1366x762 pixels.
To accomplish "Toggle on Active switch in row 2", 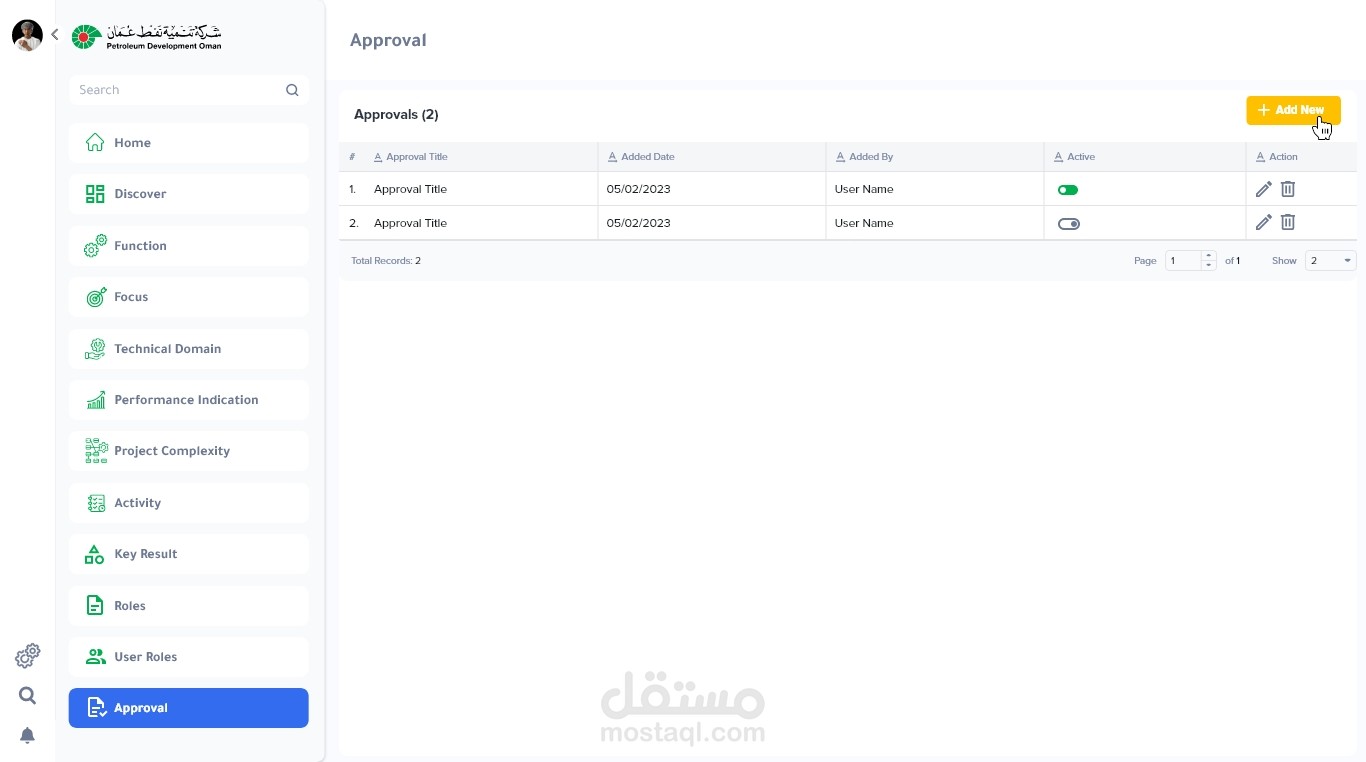I will [x=1069, y=224].
